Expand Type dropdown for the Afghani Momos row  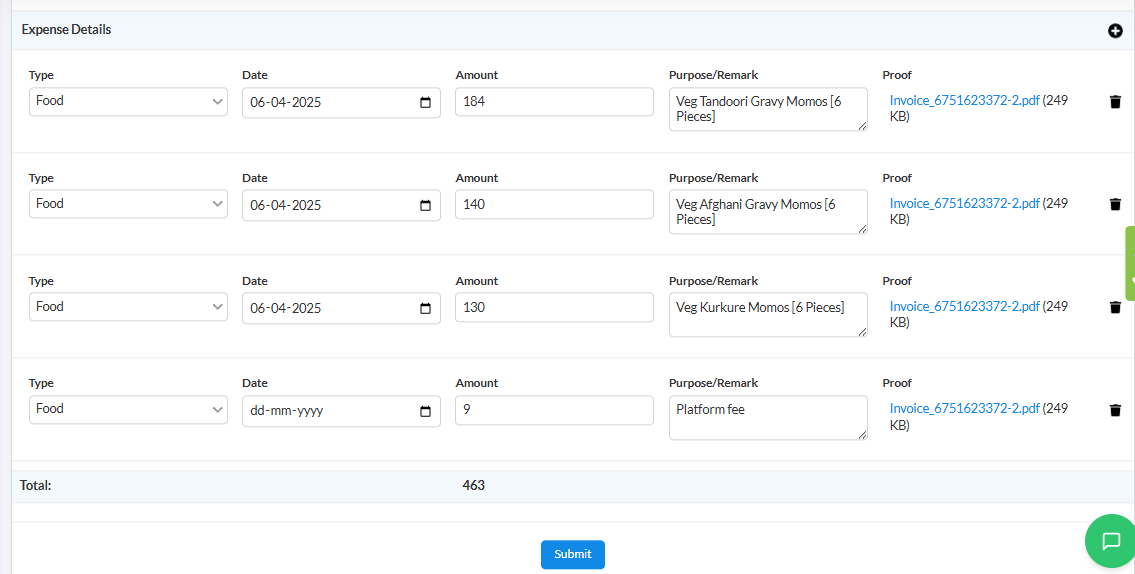[x=128, y=204]
